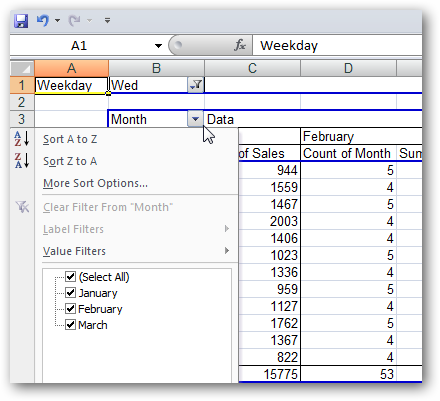Customize Quick Access Toolbar dropdown
Image resolution: width=440 pixels, height=401 pixels.
click(x=107, y=21)
